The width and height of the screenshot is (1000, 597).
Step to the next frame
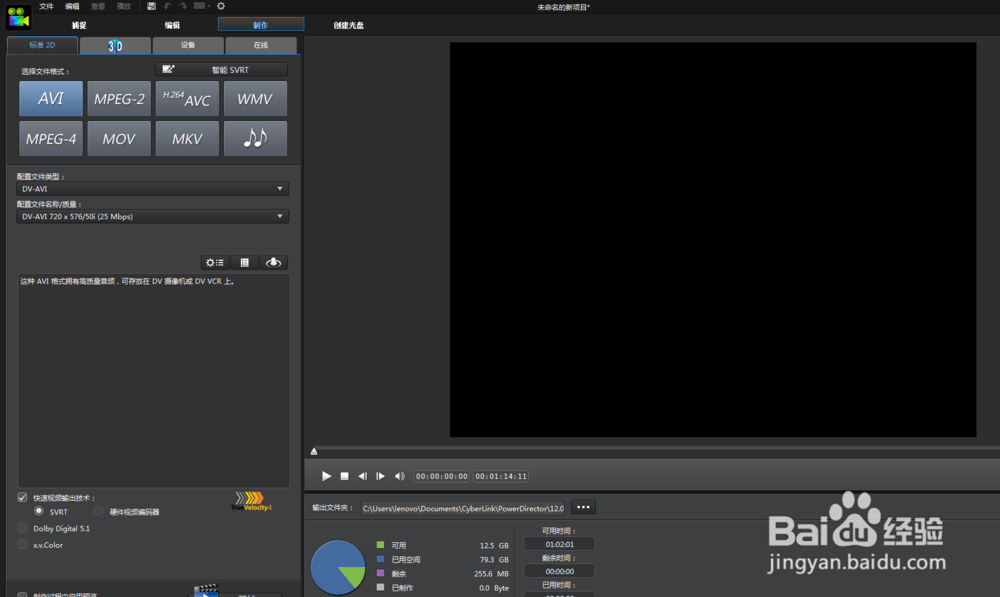click(x=380, y=476)
